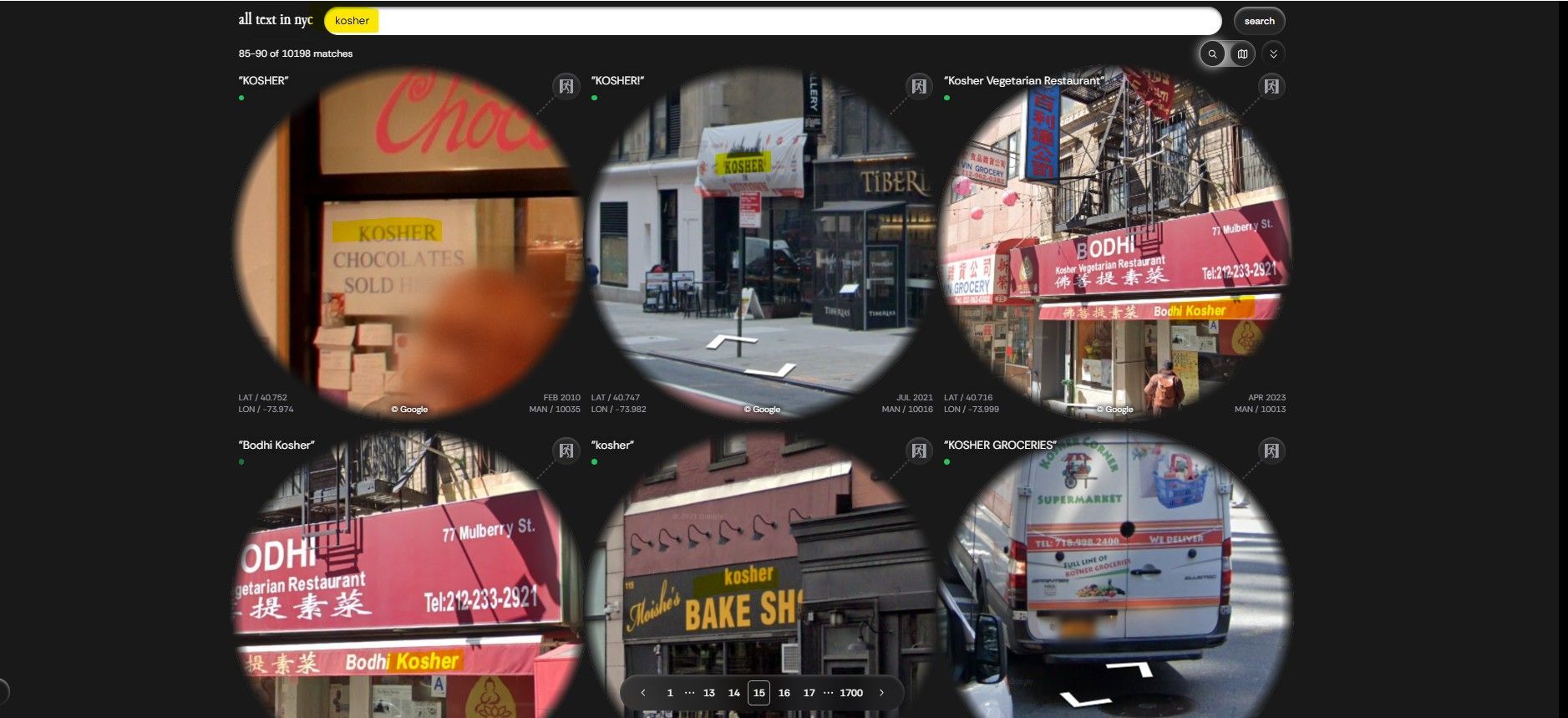Open map icon for lowercase "kosher" result
Image resolution: width=1568 pixels, height=718 pixels.
click(x=919, y=451)
